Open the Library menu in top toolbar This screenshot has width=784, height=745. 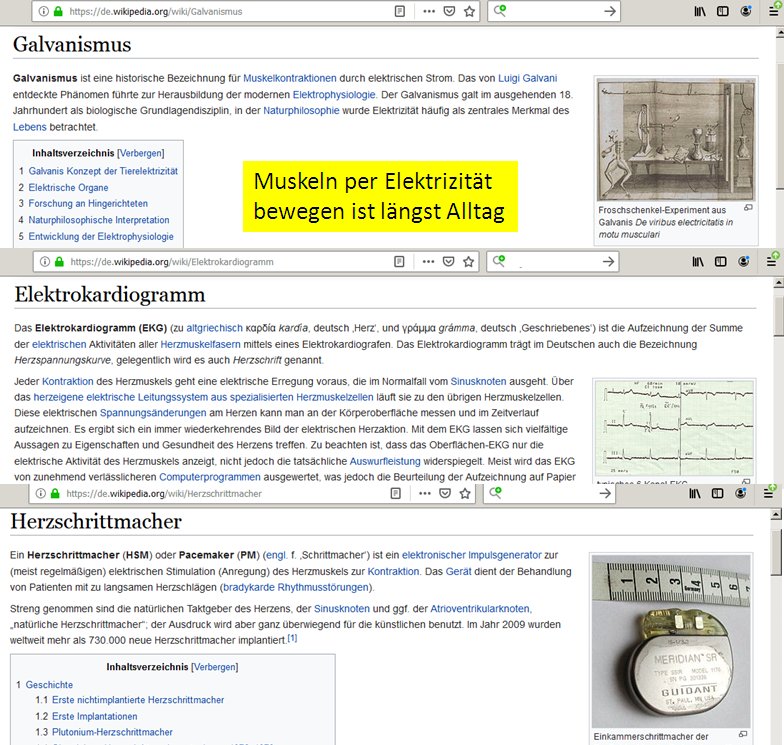coord(700,11)
